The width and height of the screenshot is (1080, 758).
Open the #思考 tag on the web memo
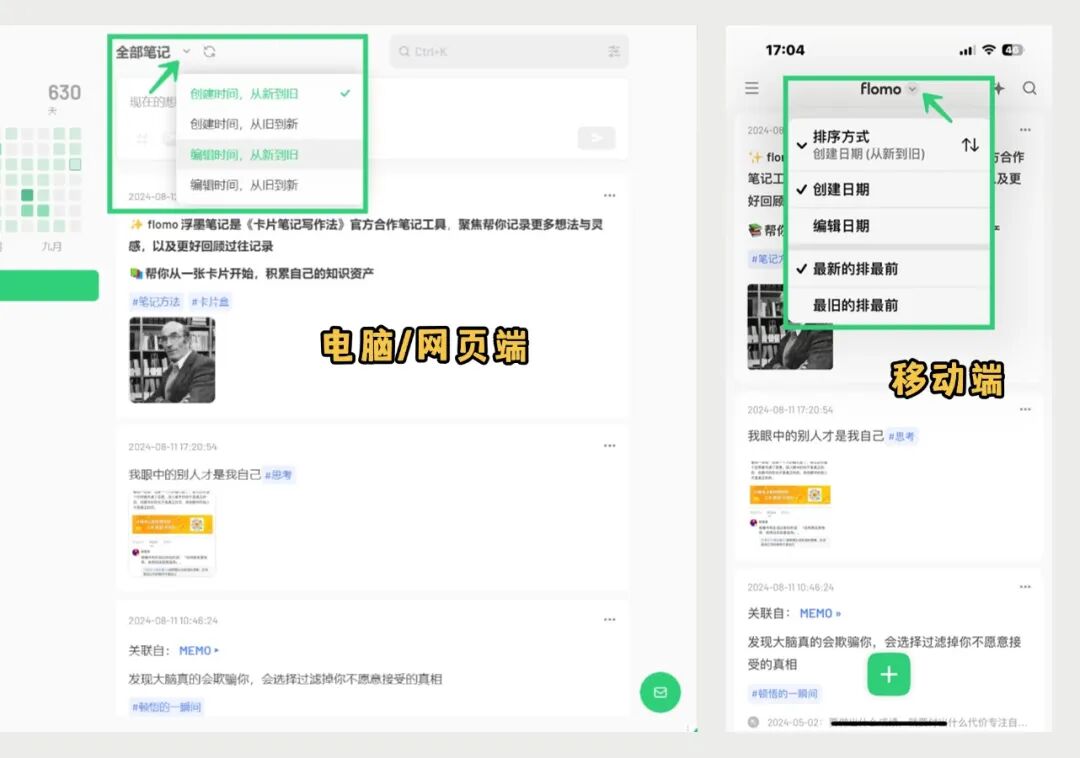279,475
